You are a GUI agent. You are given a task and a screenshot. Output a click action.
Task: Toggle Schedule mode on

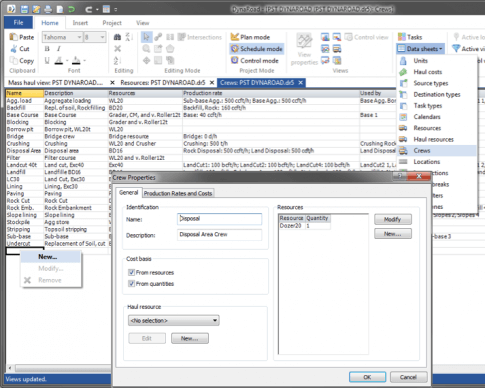coord(257,49)
